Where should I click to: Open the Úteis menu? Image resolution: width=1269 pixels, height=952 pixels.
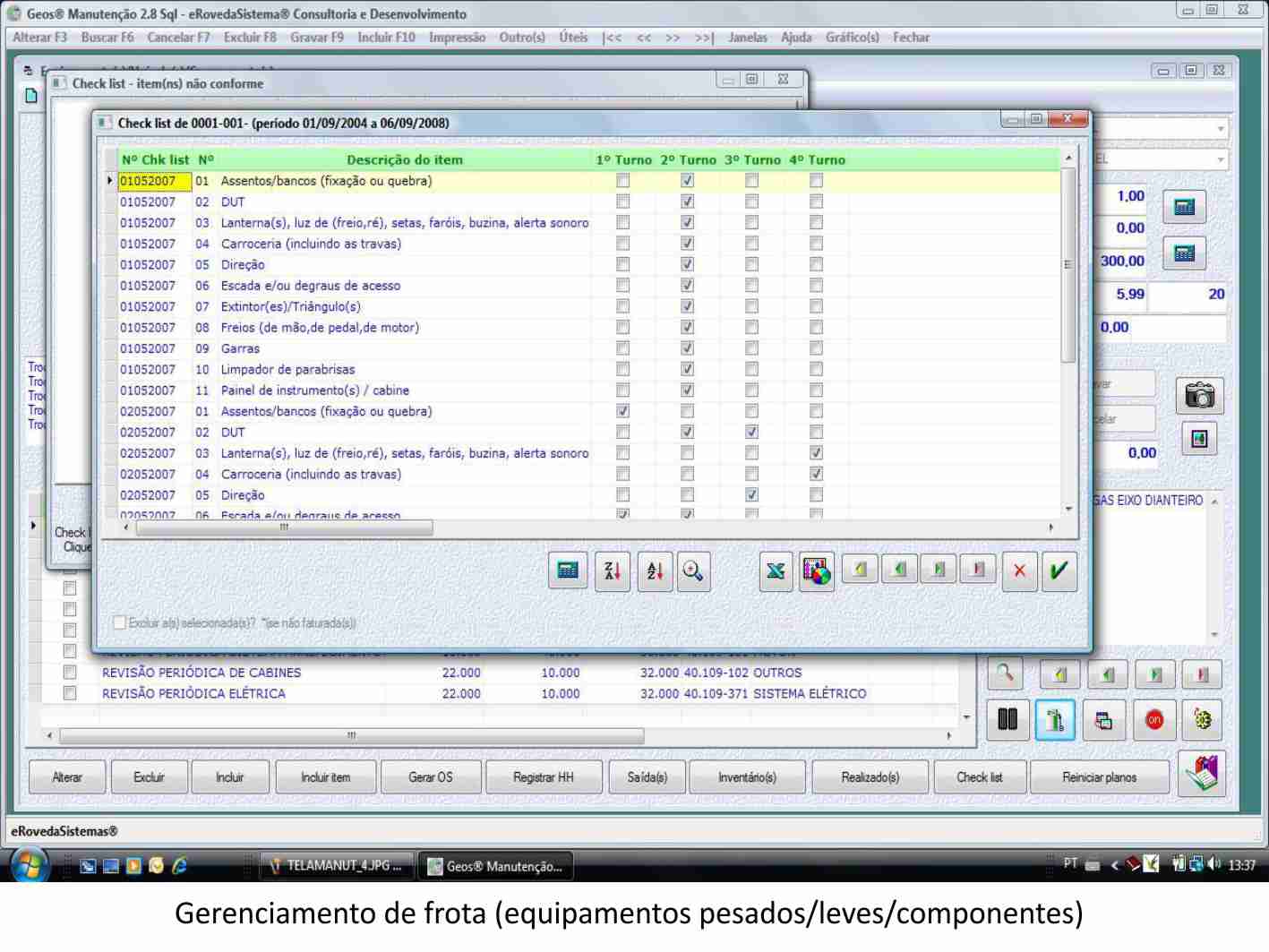573,38
